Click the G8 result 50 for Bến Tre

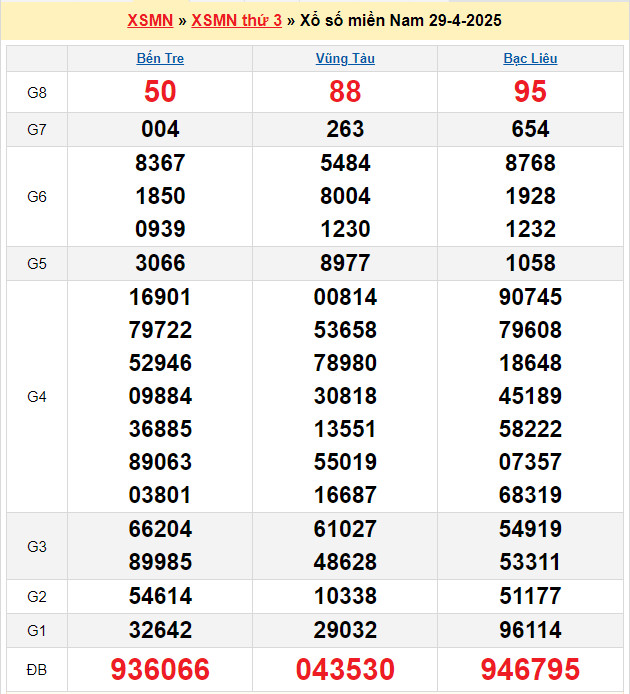point(160,92)
